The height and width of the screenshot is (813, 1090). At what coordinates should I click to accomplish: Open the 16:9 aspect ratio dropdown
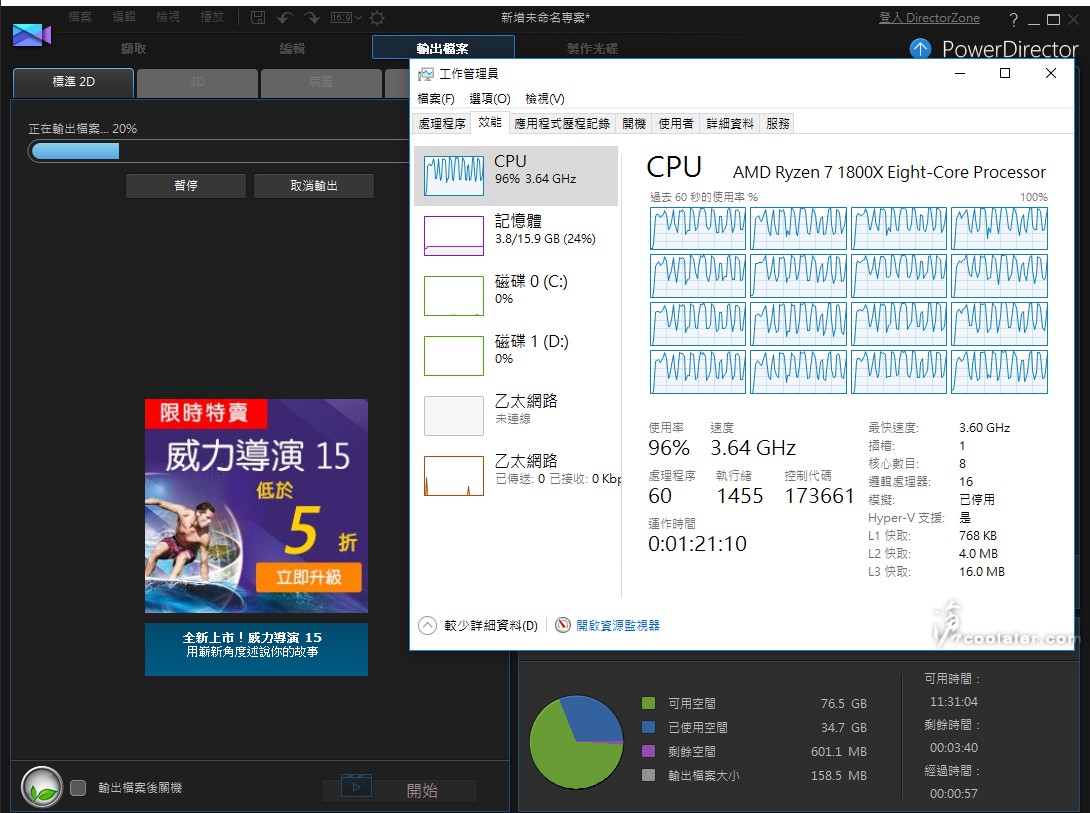[x=345, y=17]
